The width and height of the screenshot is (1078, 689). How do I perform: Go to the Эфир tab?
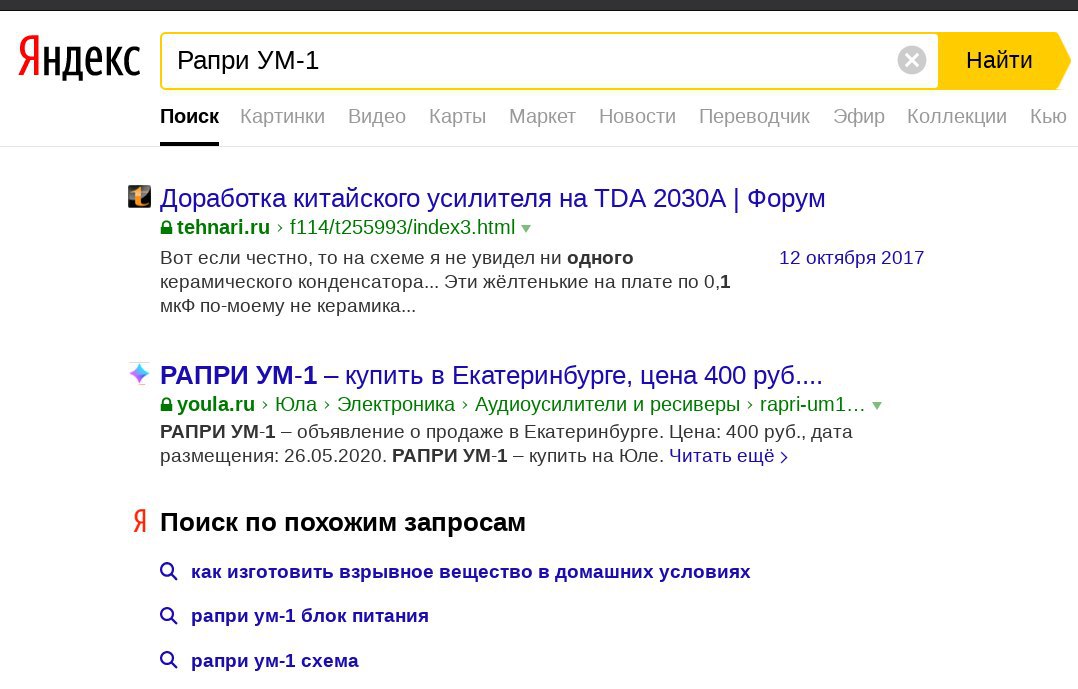(x=859, y=116)
